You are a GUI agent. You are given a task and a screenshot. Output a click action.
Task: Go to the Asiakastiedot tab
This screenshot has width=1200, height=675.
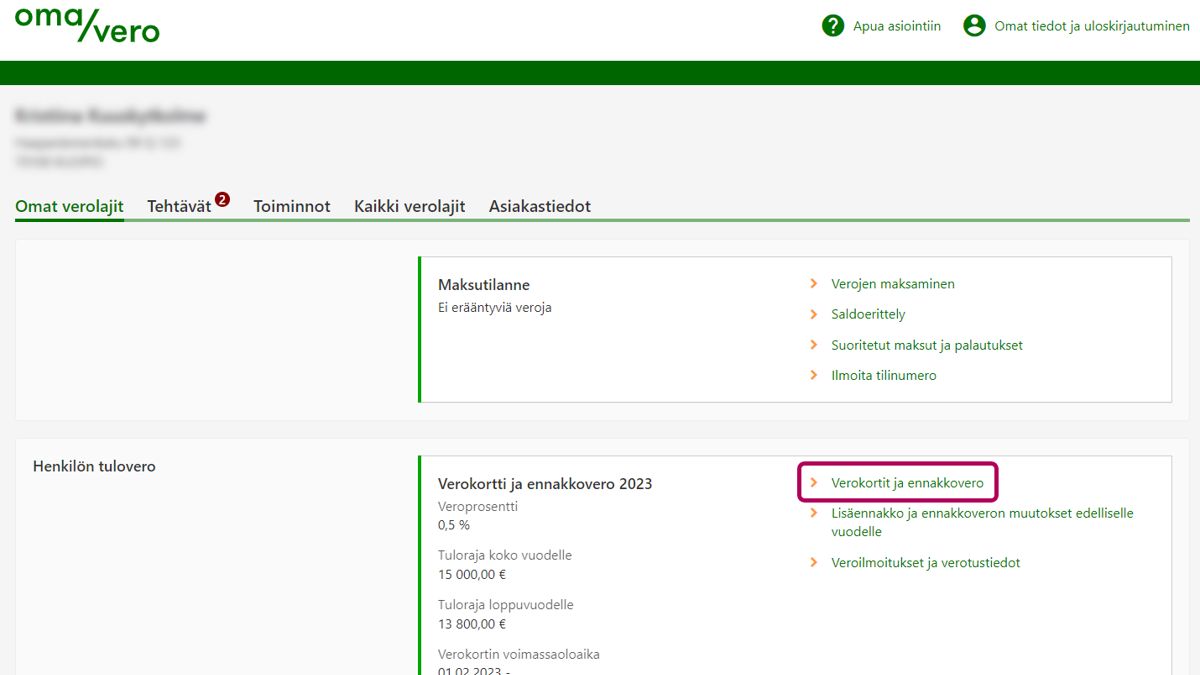click(539, 206)
